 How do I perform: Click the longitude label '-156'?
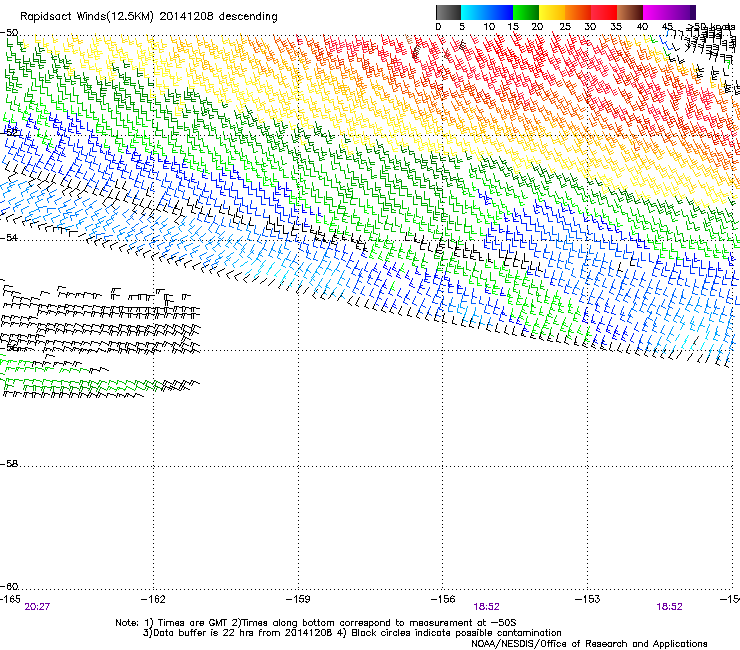click(443, 599)
